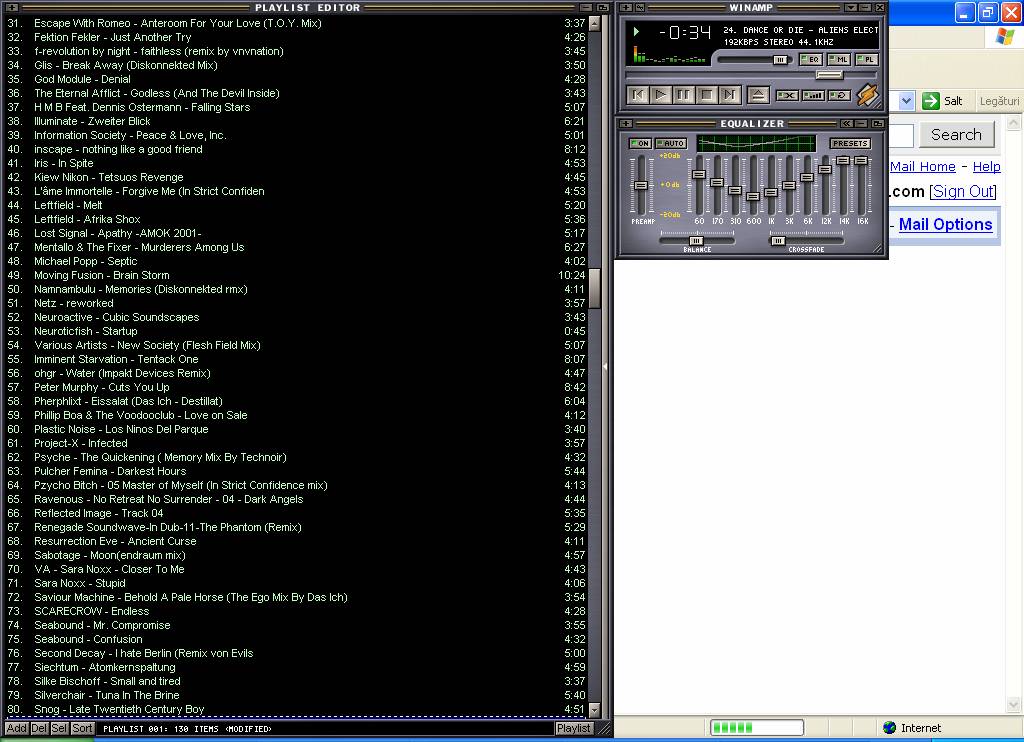
Task: Click the Search button in browser
Action: tap(956, 135)
